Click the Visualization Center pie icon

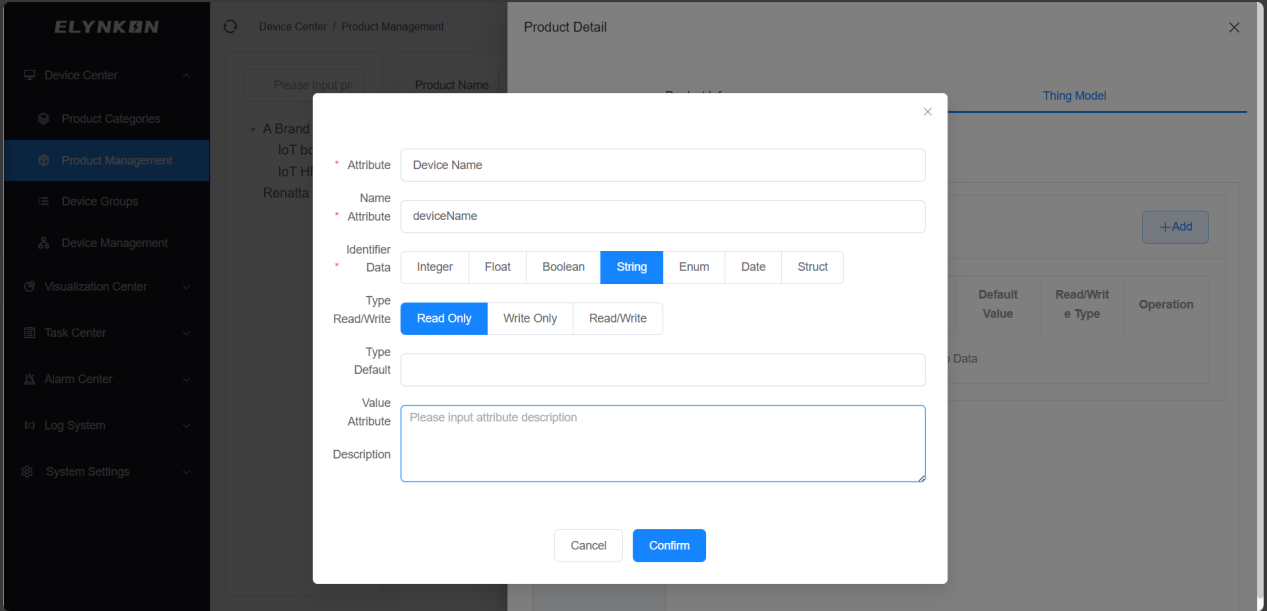[29, 286]
